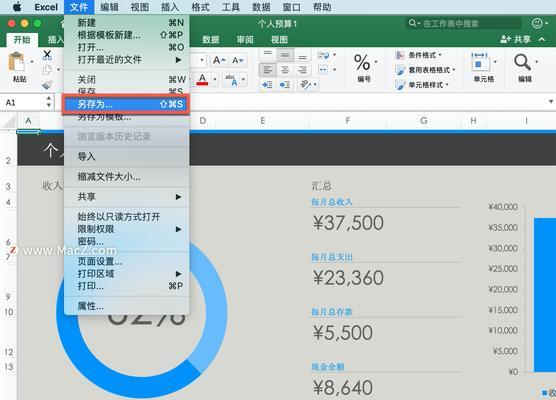Click the scissors Cut icon

pos(47,55)
